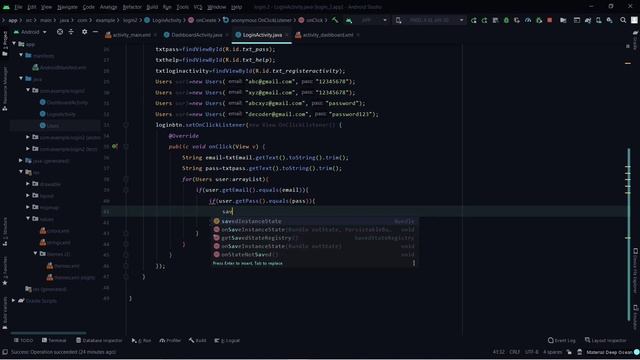Close the LoginActivity.java tab

(x=287, y=35)
